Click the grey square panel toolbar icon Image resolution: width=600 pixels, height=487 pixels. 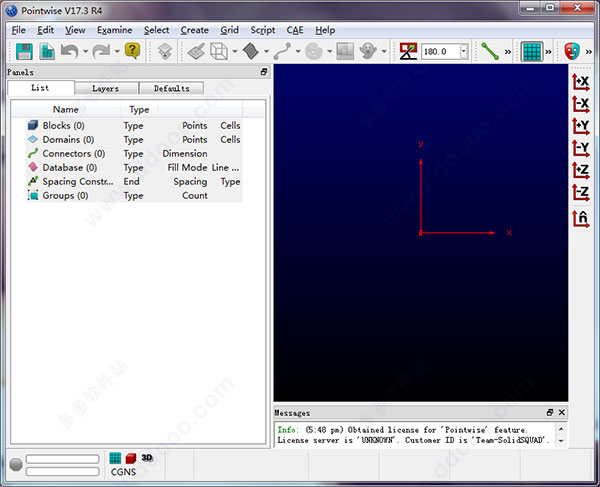click(x=345, y=51)
